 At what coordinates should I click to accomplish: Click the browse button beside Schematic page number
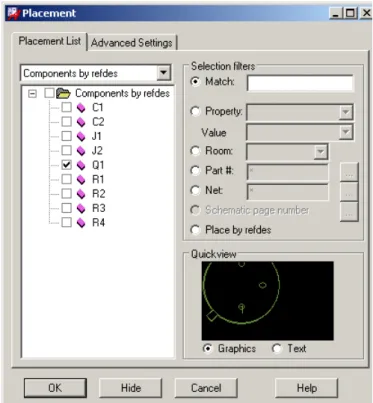(349, 211)
